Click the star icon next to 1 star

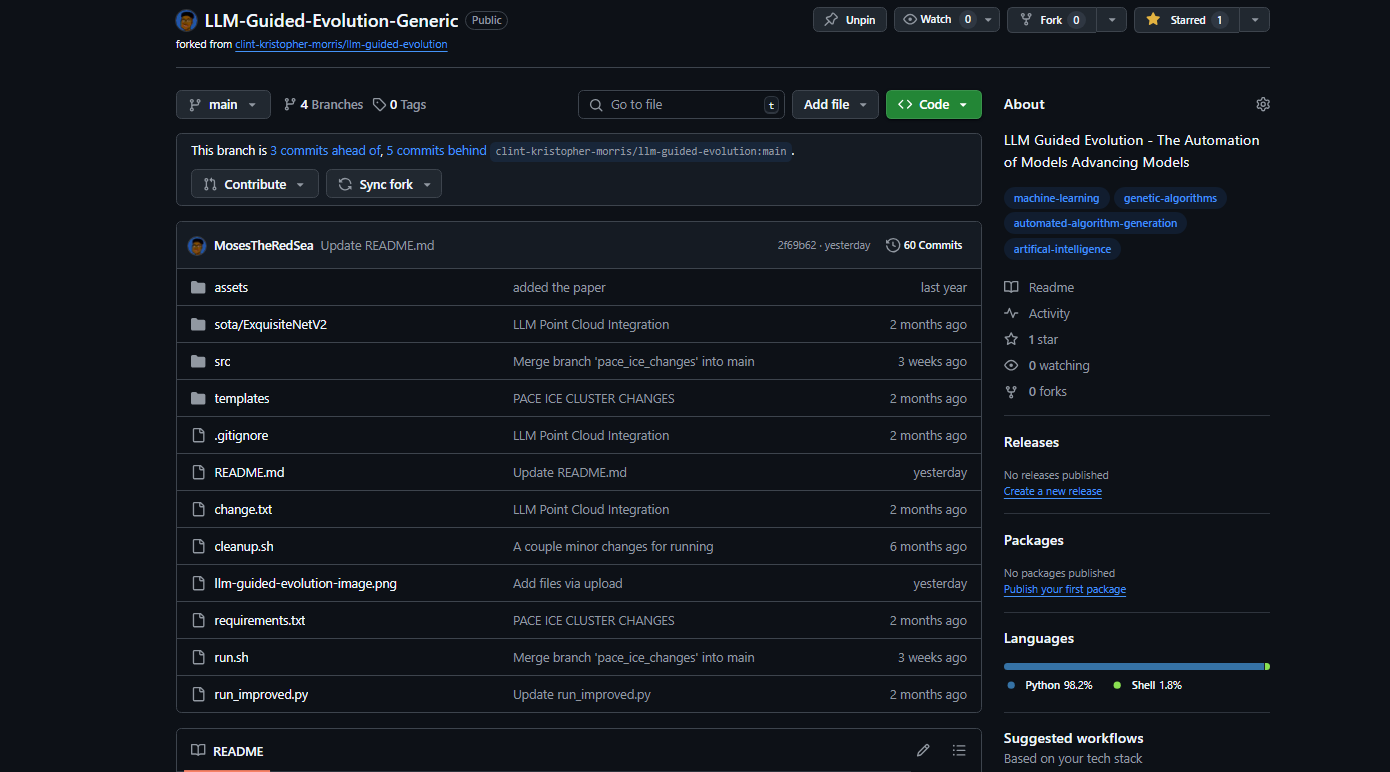[x=1011, y=339]
